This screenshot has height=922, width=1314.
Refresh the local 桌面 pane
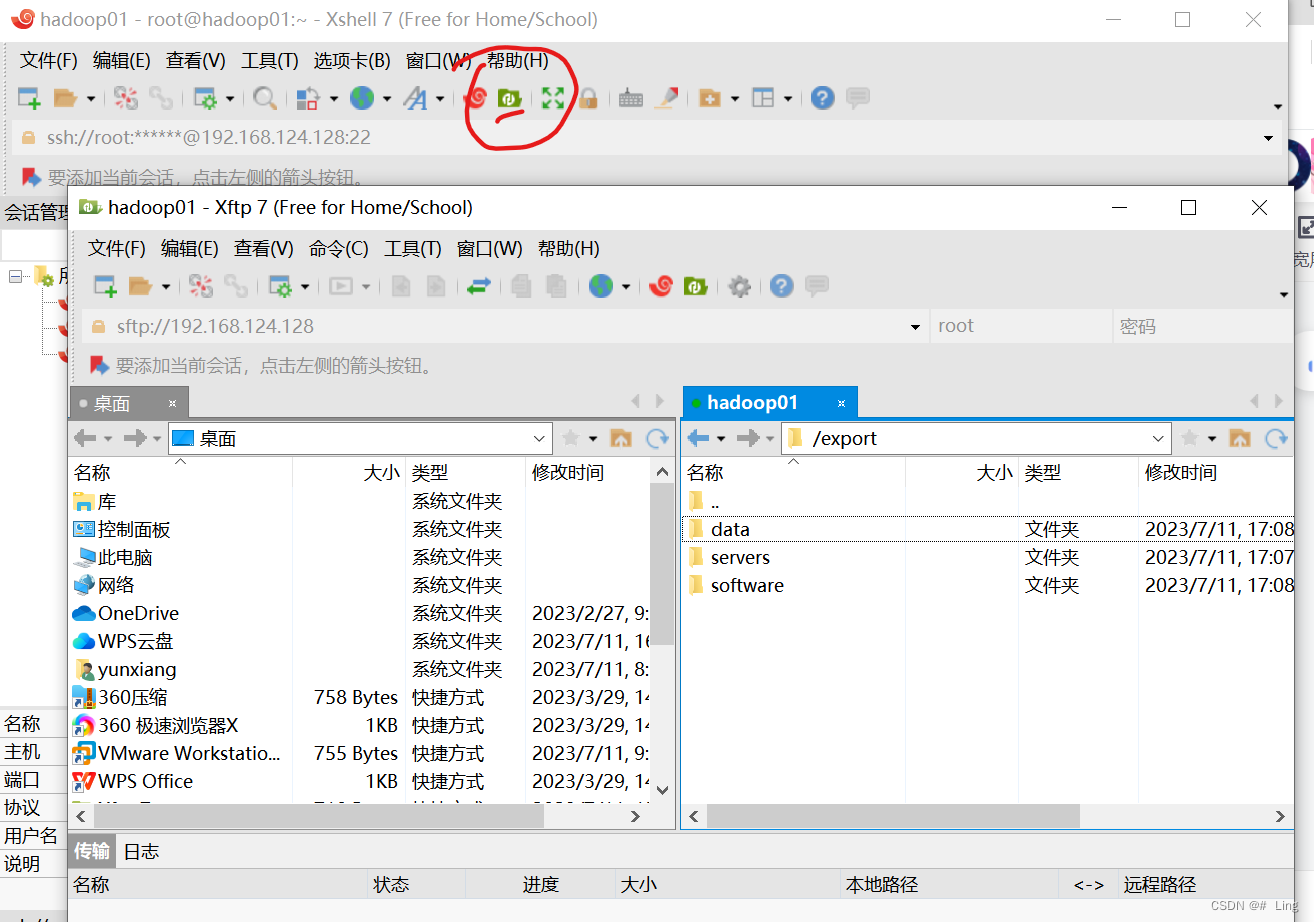pyautogui.click(x=657, y=438)
